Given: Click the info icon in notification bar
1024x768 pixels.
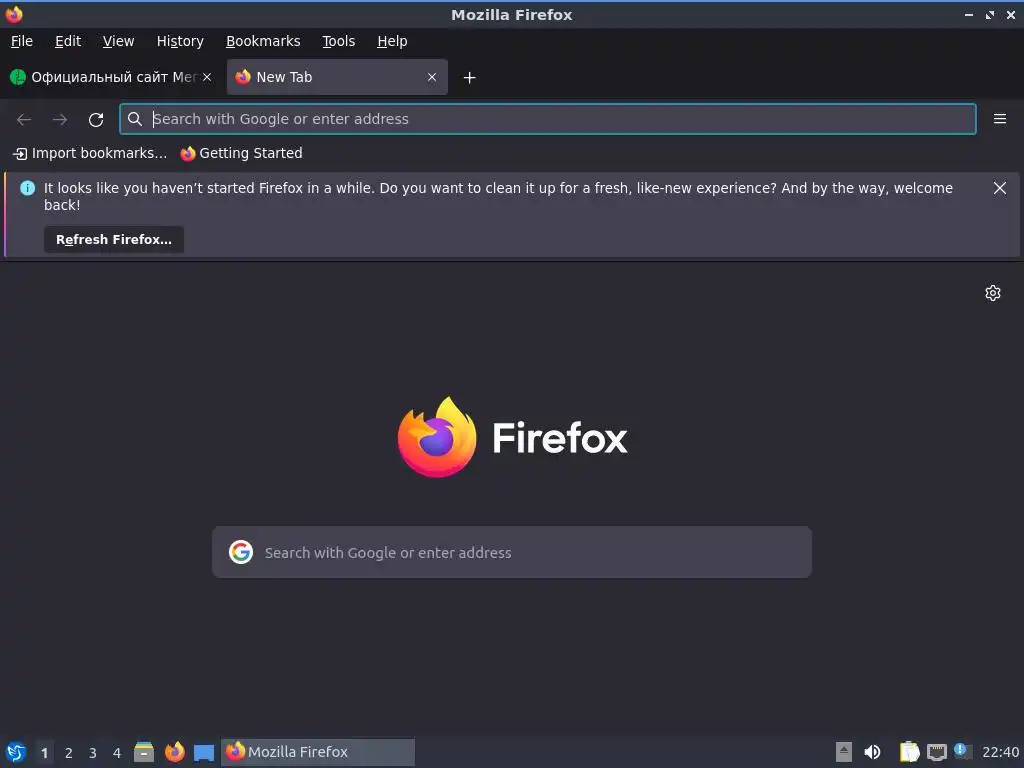Looking at the screenshot, I should click(x=27, y=188).
